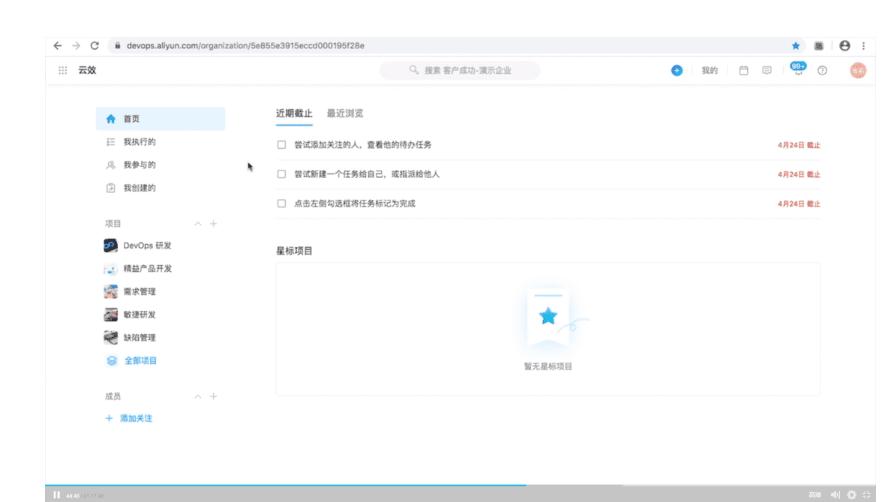Viewport: 885px width, 502px height.
Task: Click the 云效 logo text
Action: [x=87, y=70]
